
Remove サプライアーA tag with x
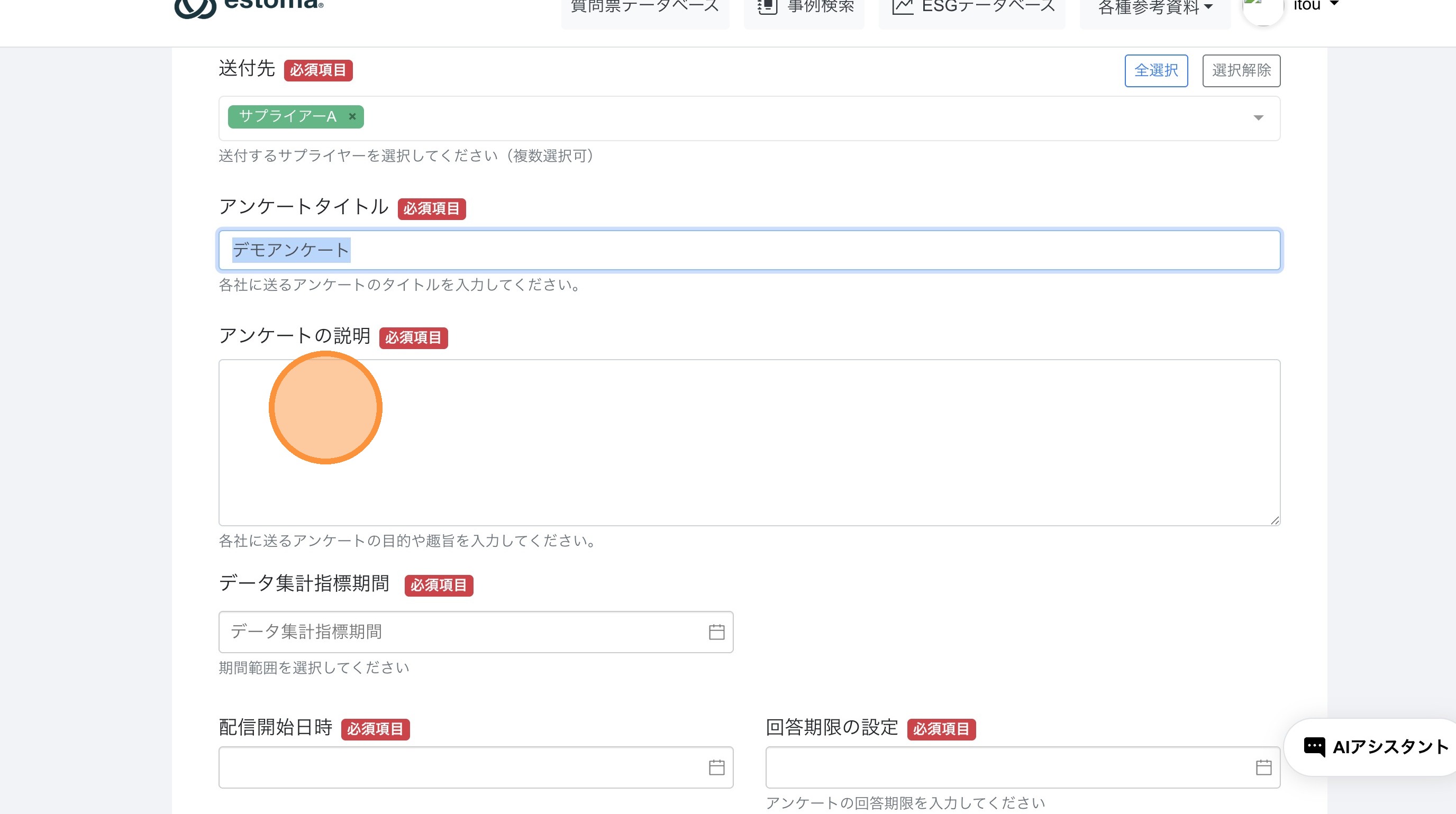pyautogui.click(x=352, y=116)
